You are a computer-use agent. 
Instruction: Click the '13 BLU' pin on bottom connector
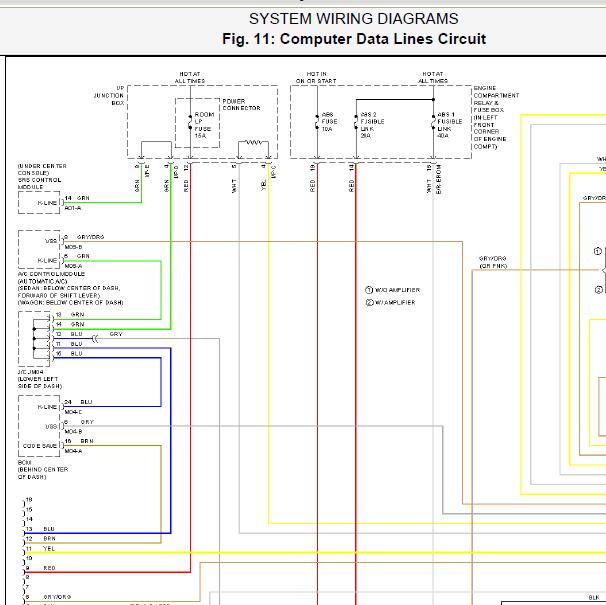[40, 529]
